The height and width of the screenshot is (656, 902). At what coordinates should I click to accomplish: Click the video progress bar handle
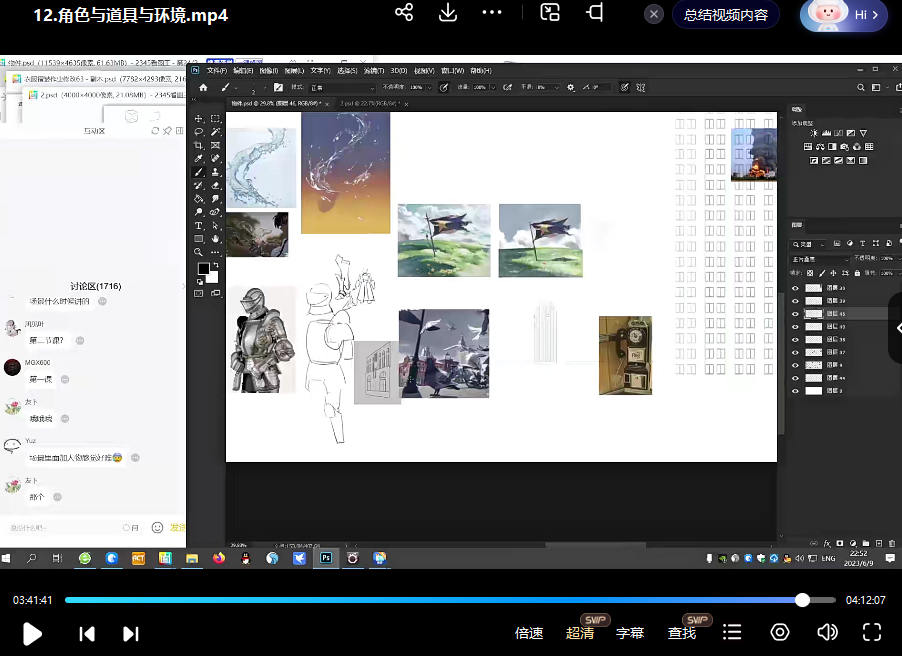(802, 600)
